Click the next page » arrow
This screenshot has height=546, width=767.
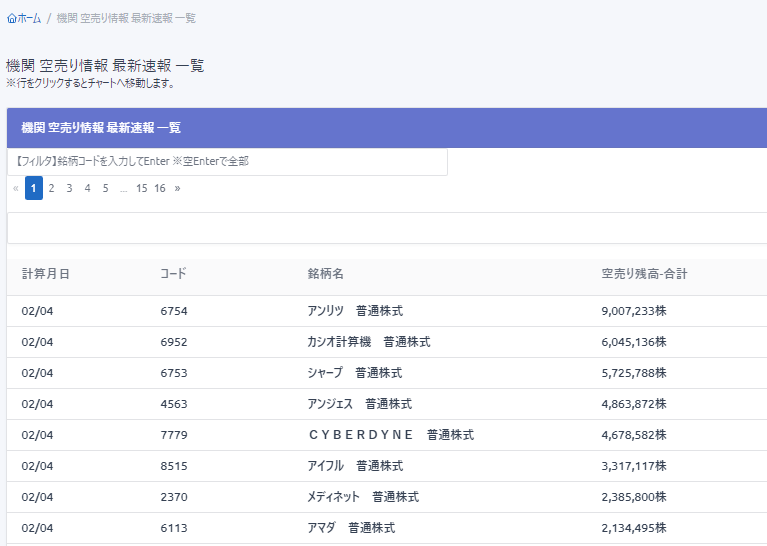point(177,188)
